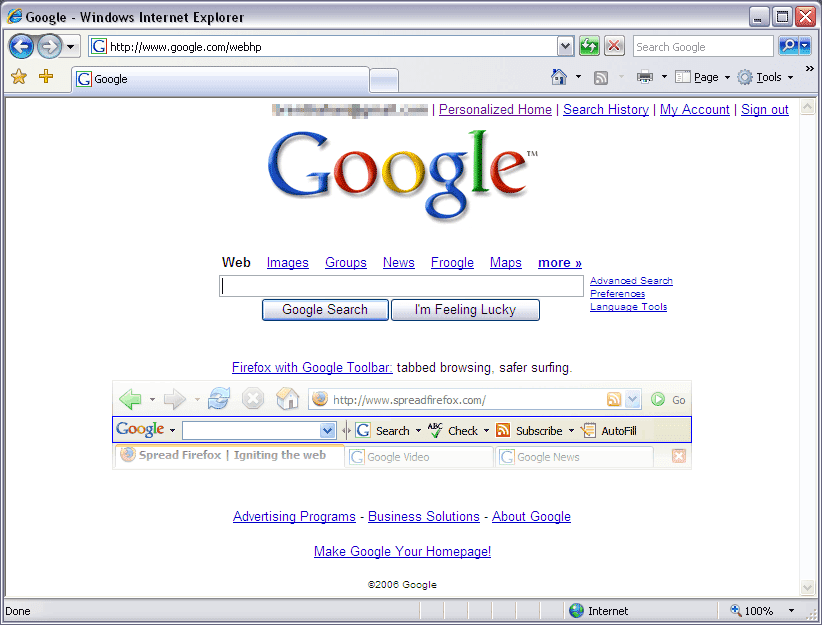Open the Page menu
The width and height of the screenshot is (822, 625).
[x=702, y=77]
